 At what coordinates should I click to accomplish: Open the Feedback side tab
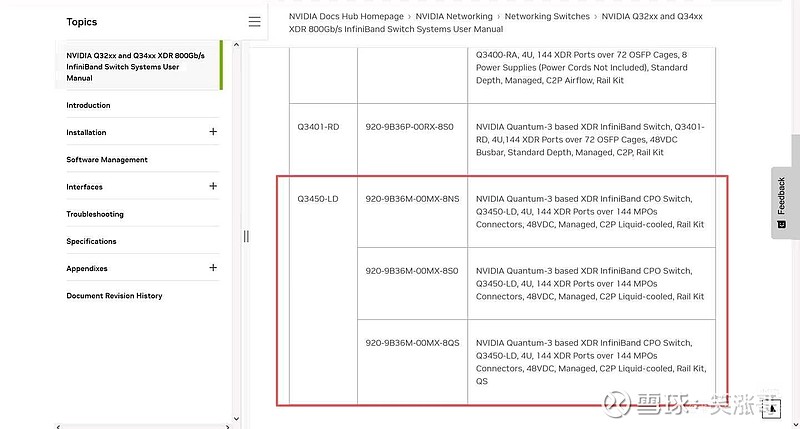[x=781, y=203]
